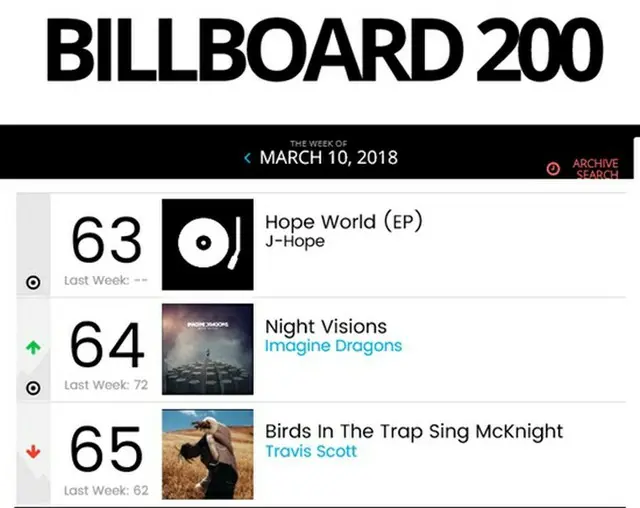640x508 pixels.
Task: Open the Night Visions album cover
Action: coord(208,349)
